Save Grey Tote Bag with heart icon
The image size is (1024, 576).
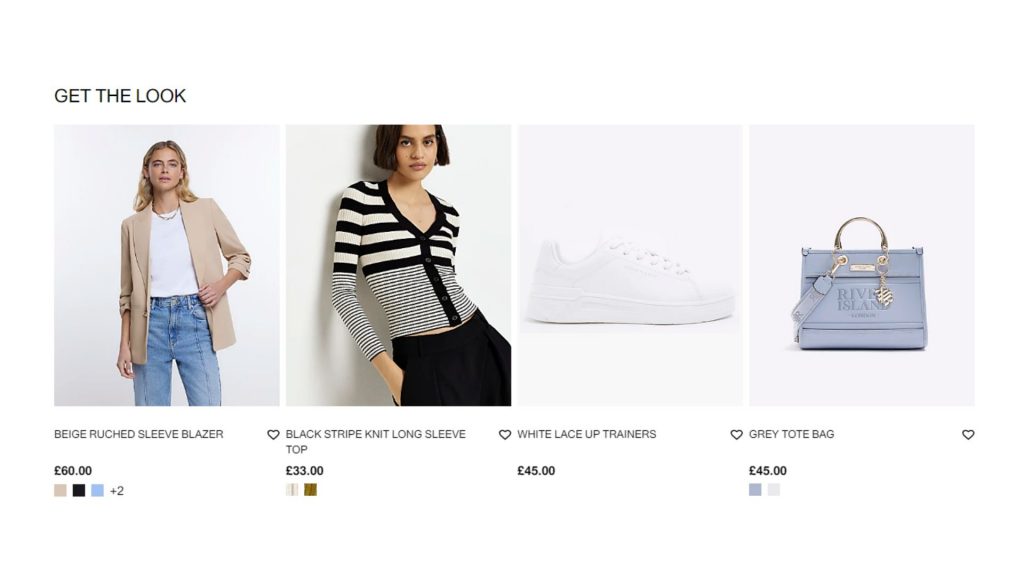pos(968,435)
